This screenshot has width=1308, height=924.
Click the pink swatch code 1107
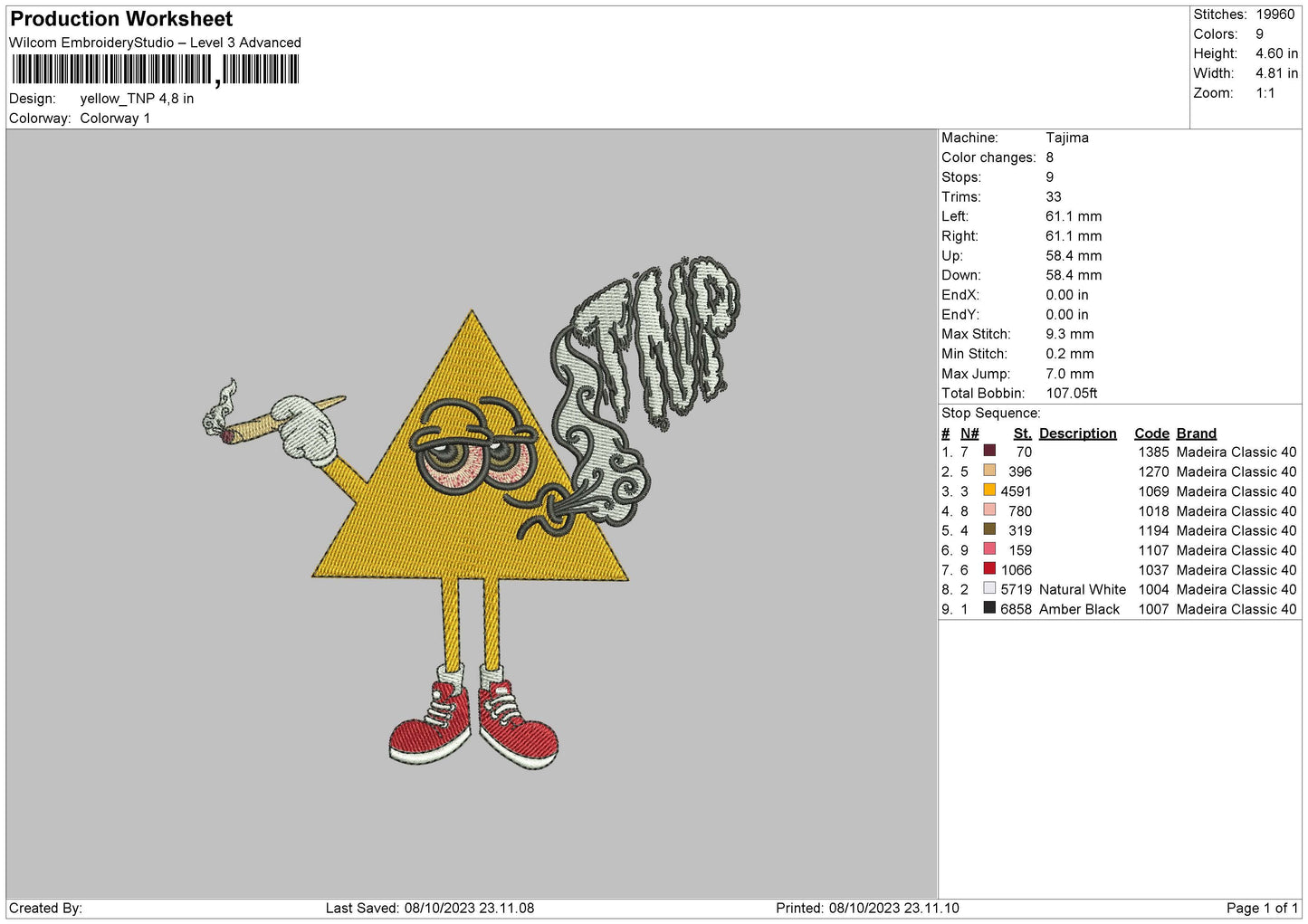click(x=989, y=549)
